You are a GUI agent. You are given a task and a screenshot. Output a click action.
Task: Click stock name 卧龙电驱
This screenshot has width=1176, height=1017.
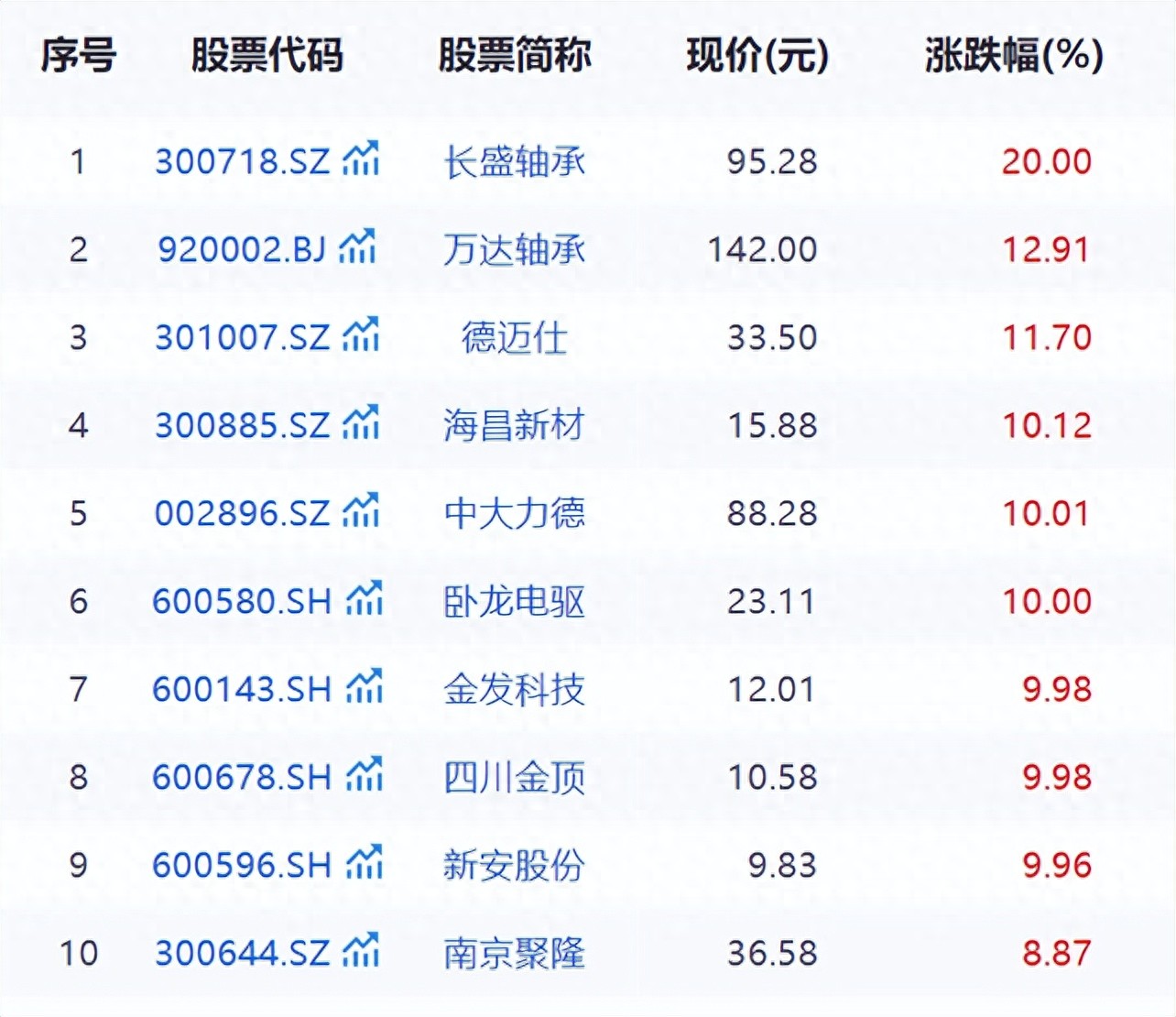click(x=514, y=602)
